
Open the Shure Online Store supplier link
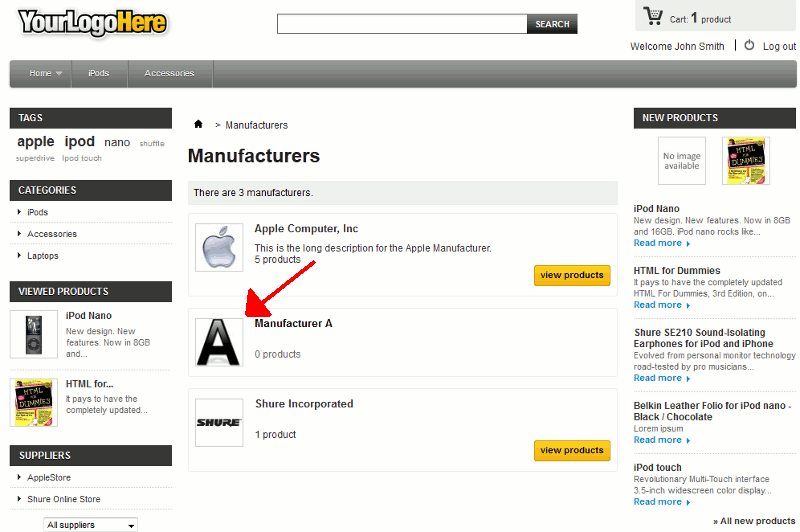[x=64, y=499]
